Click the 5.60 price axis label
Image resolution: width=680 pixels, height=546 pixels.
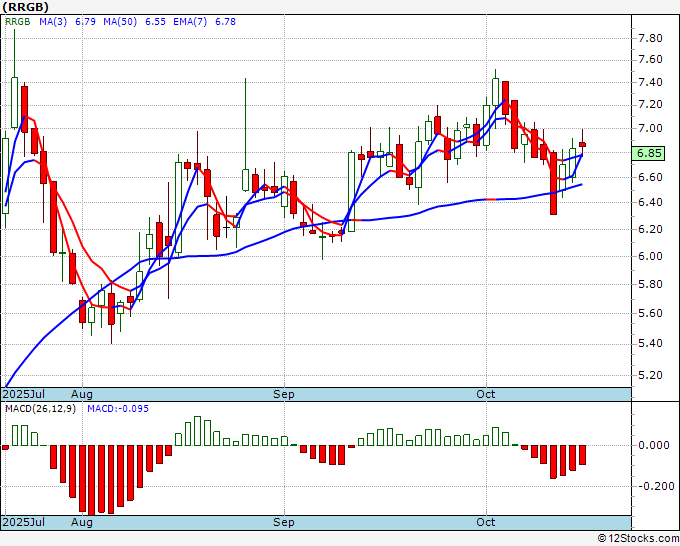tap(651, 314)
